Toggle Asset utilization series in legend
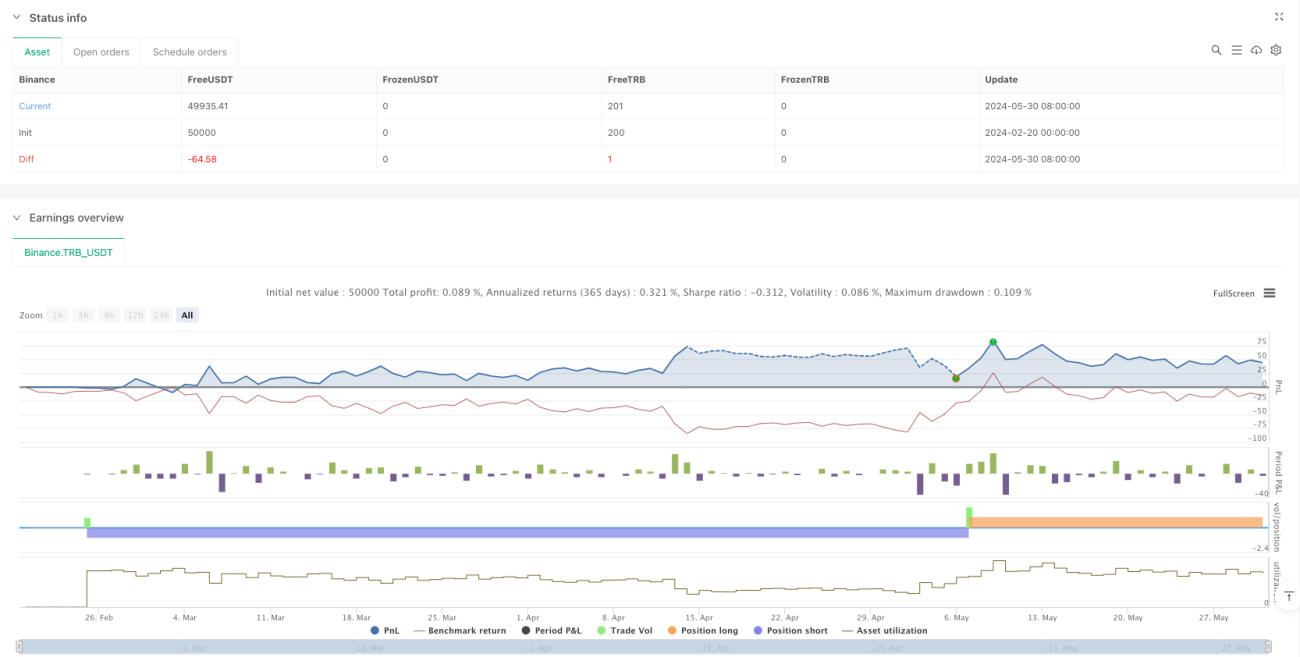1300x657 pixels. click(x=887, y=631)
